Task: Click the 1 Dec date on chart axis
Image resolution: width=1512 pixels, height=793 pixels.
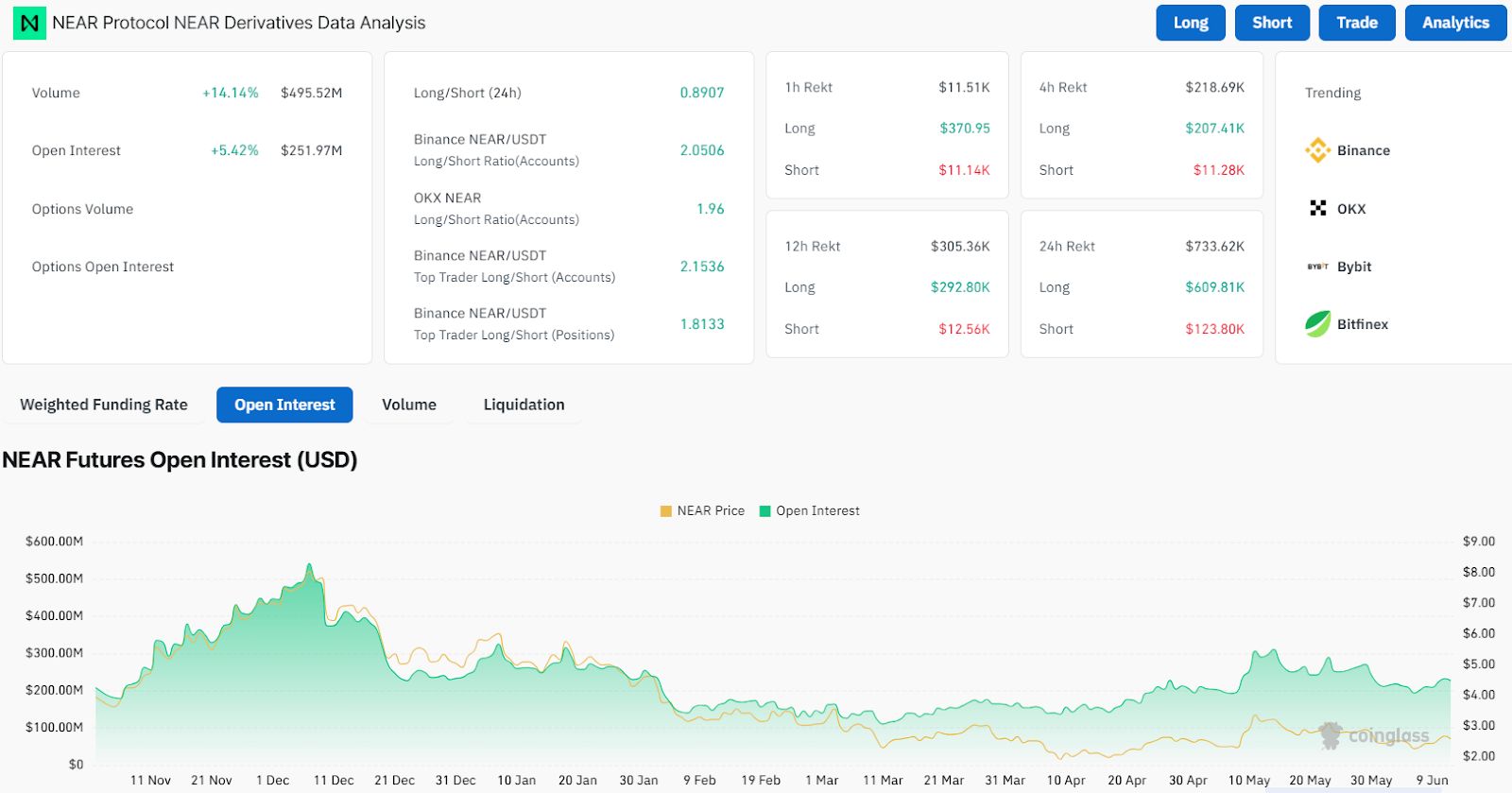Action: point(273,780)
